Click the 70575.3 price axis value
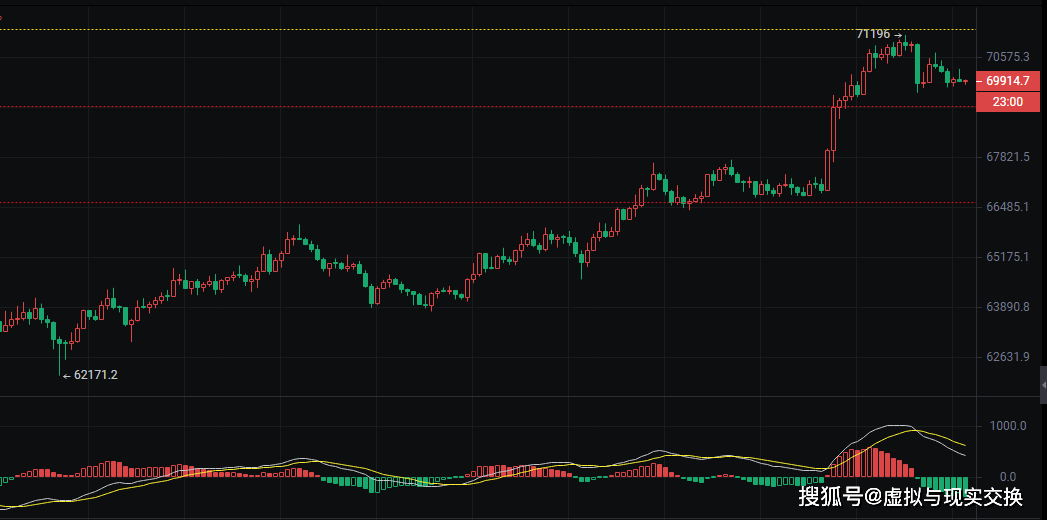Viewport: 1047px width, 520px height. click(1008, 57)
